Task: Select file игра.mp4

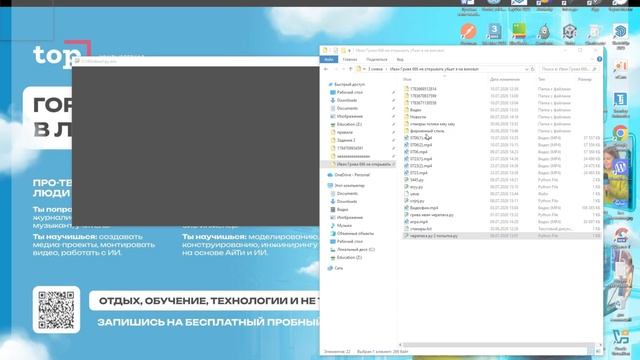Action: [418, 222]
